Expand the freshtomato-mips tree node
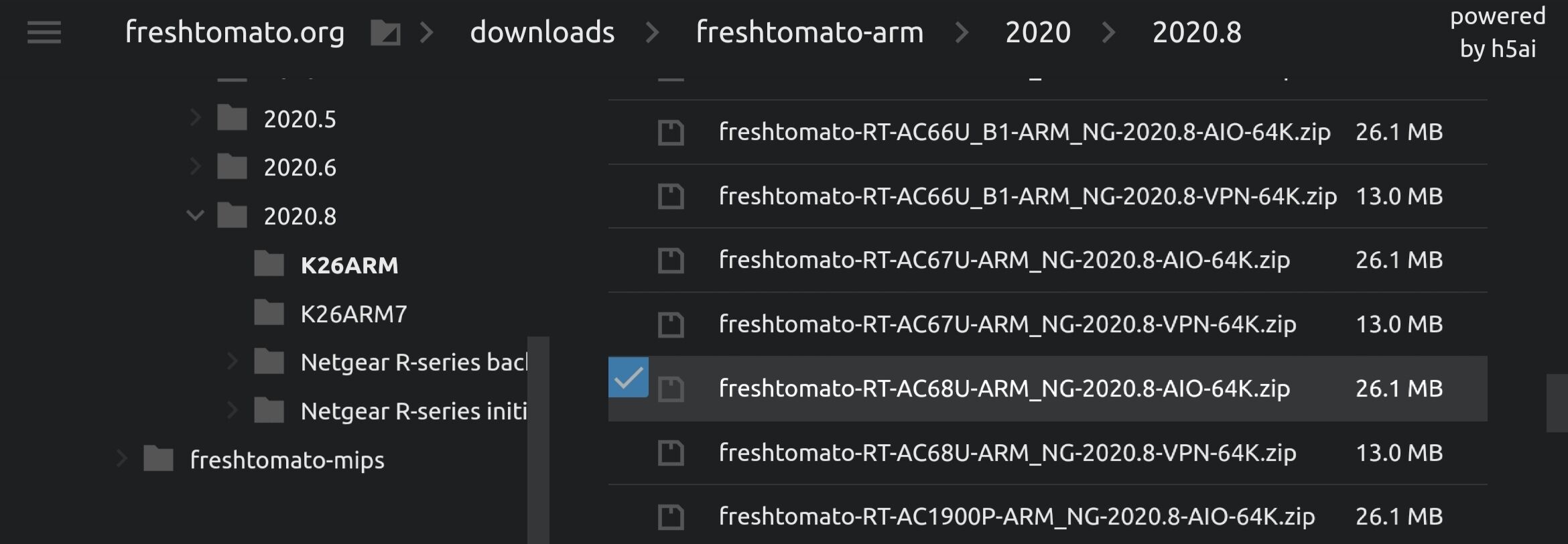 click(x=121, y=459)
